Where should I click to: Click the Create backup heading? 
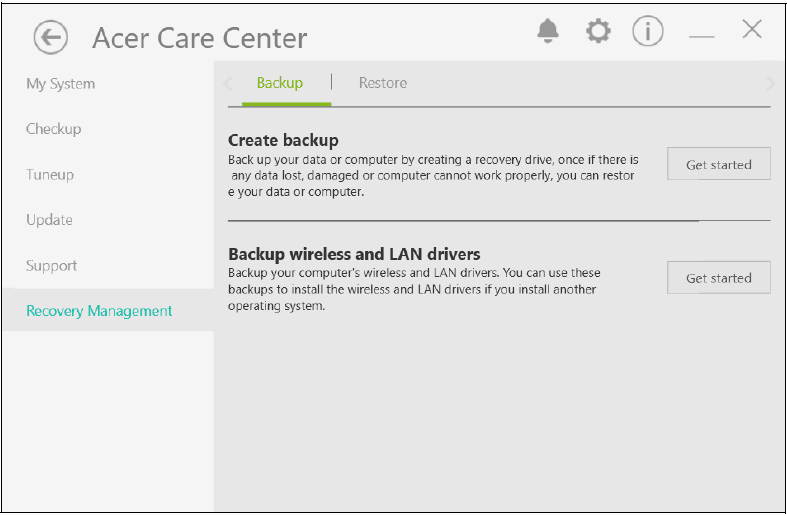point(283,140)
